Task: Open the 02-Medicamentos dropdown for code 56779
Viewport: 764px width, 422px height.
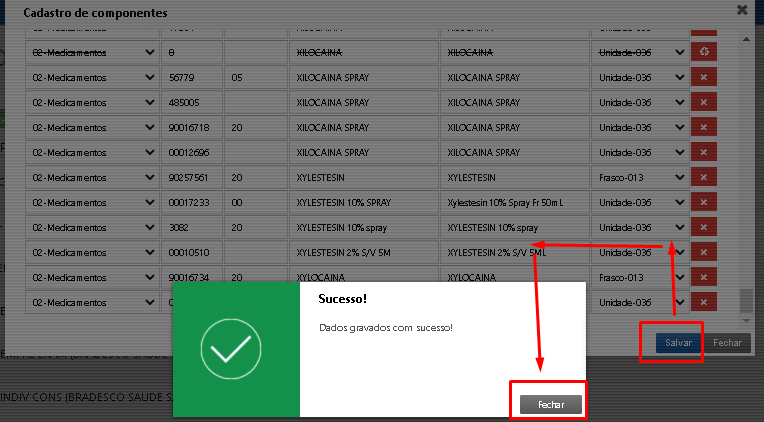Action: pyautogui.click(x=92, y=77)
